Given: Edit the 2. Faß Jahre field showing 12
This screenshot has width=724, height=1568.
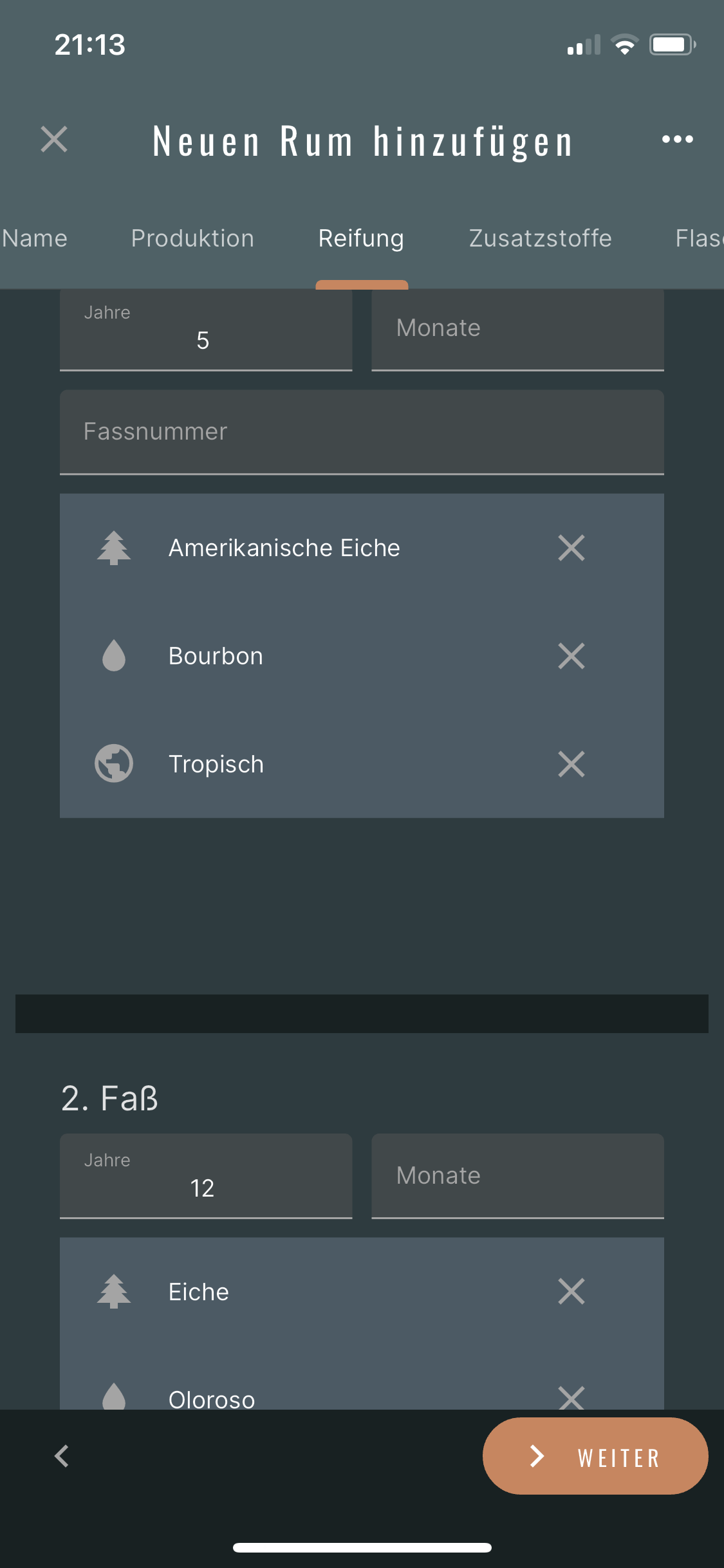Looking at the screenshot, I should [x=206, y=1178].
